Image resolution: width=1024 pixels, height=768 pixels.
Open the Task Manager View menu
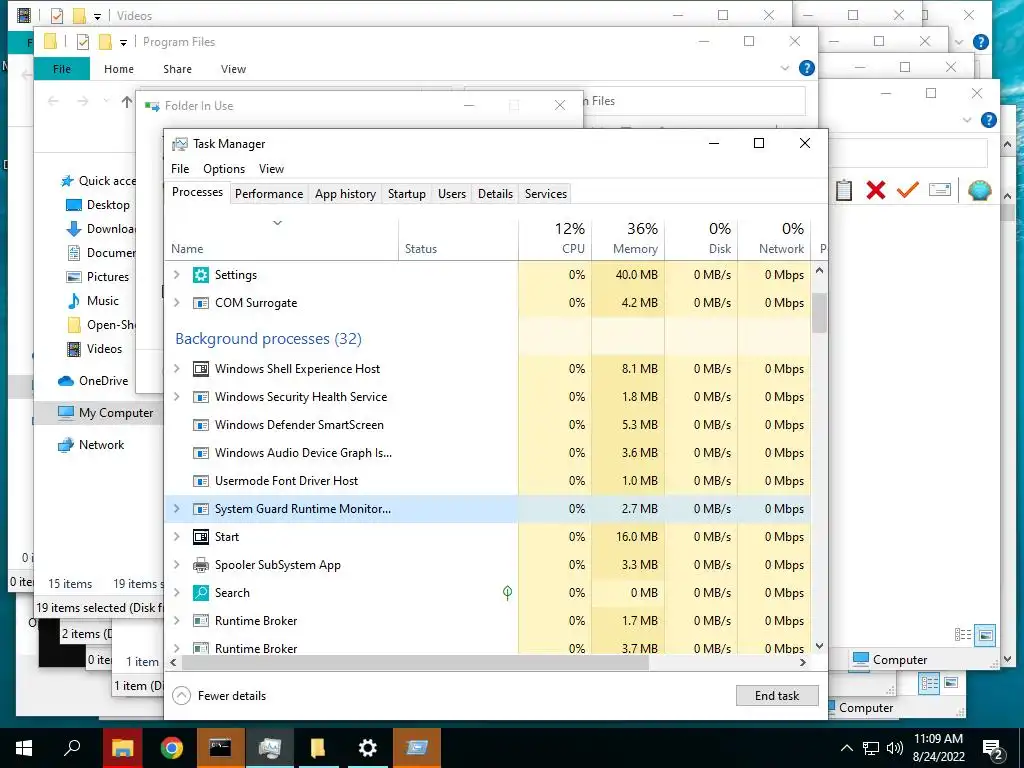(x=272, y=168)
